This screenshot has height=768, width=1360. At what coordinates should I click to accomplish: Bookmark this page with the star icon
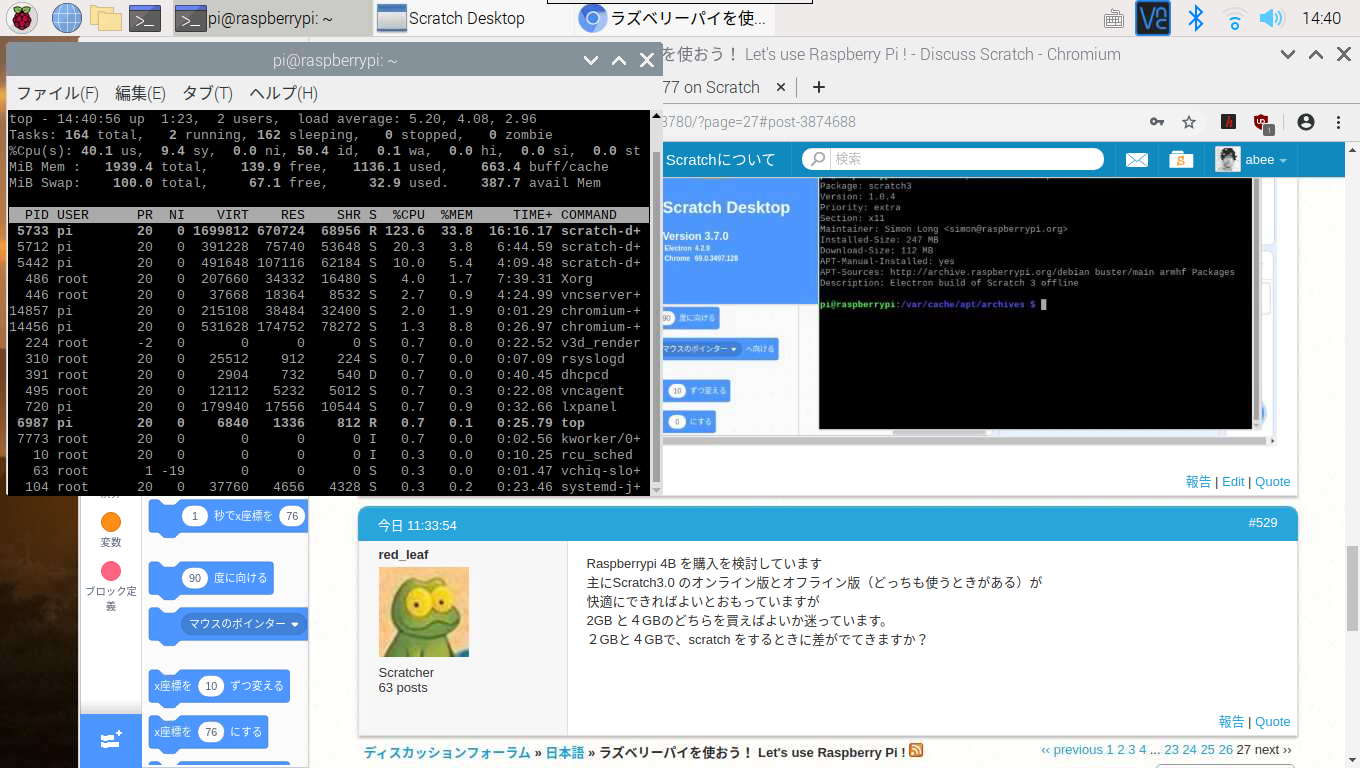coord(1189,122)
